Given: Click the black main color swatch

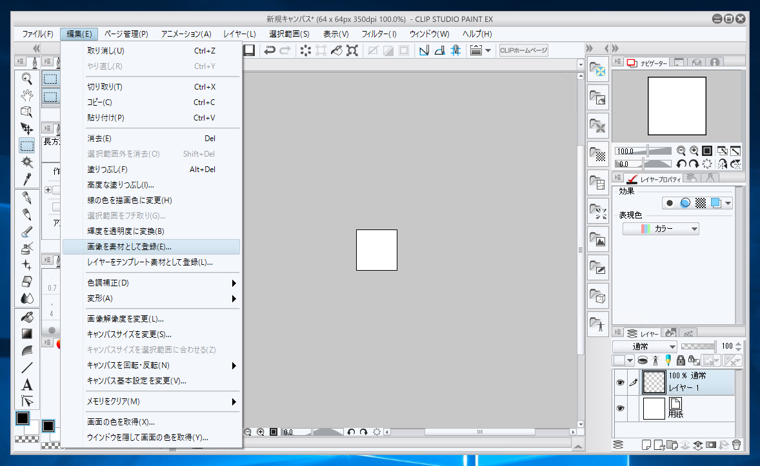Looking at the screenshot, I should (x=22, y=418).
